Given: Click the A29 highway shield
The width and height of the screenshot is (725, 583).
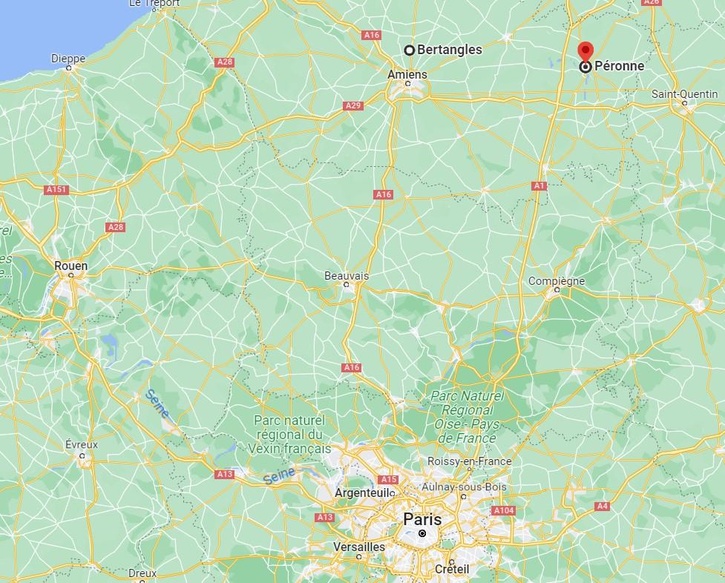Looking at the screenshot, I should pyautogui.click(x=353, y=106).
